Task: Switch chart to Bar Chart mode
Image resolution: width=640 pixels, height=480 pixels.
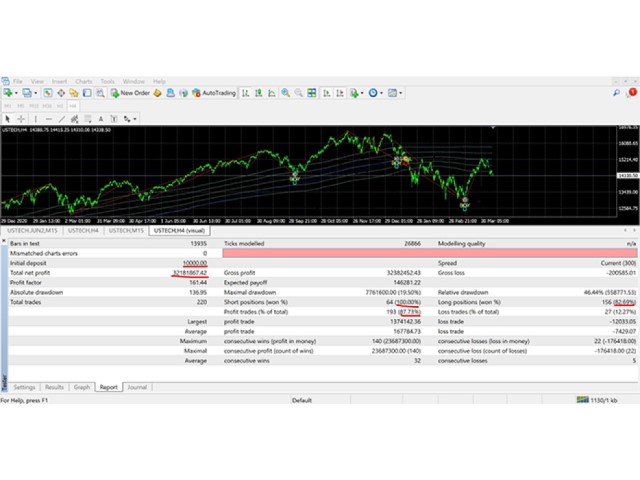Action: pyautogui.click(x=245, y=93)
